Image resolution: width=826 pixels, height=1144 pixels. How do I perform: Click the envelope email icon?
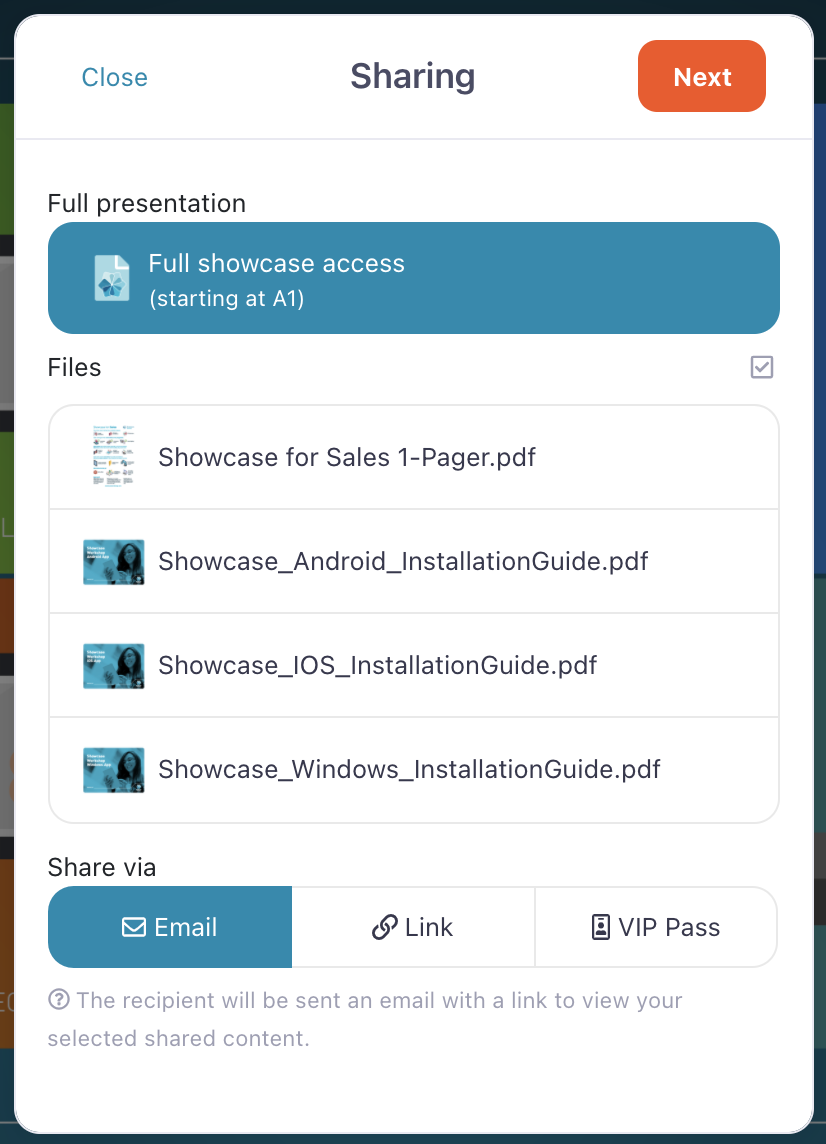(x=134, y=928)
